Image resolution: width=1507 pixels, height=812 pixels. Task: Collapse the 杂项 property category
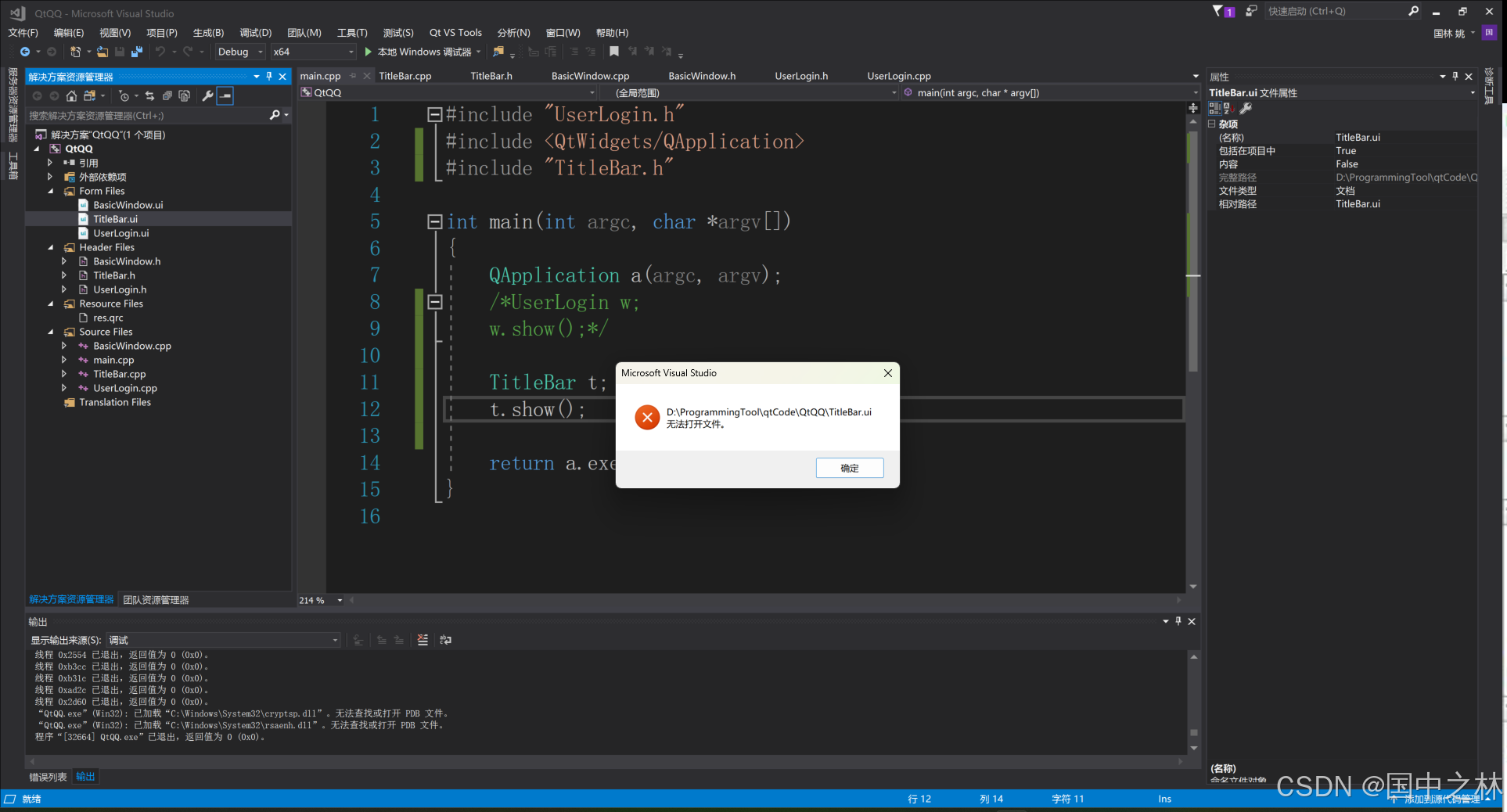pos(1212,124)
